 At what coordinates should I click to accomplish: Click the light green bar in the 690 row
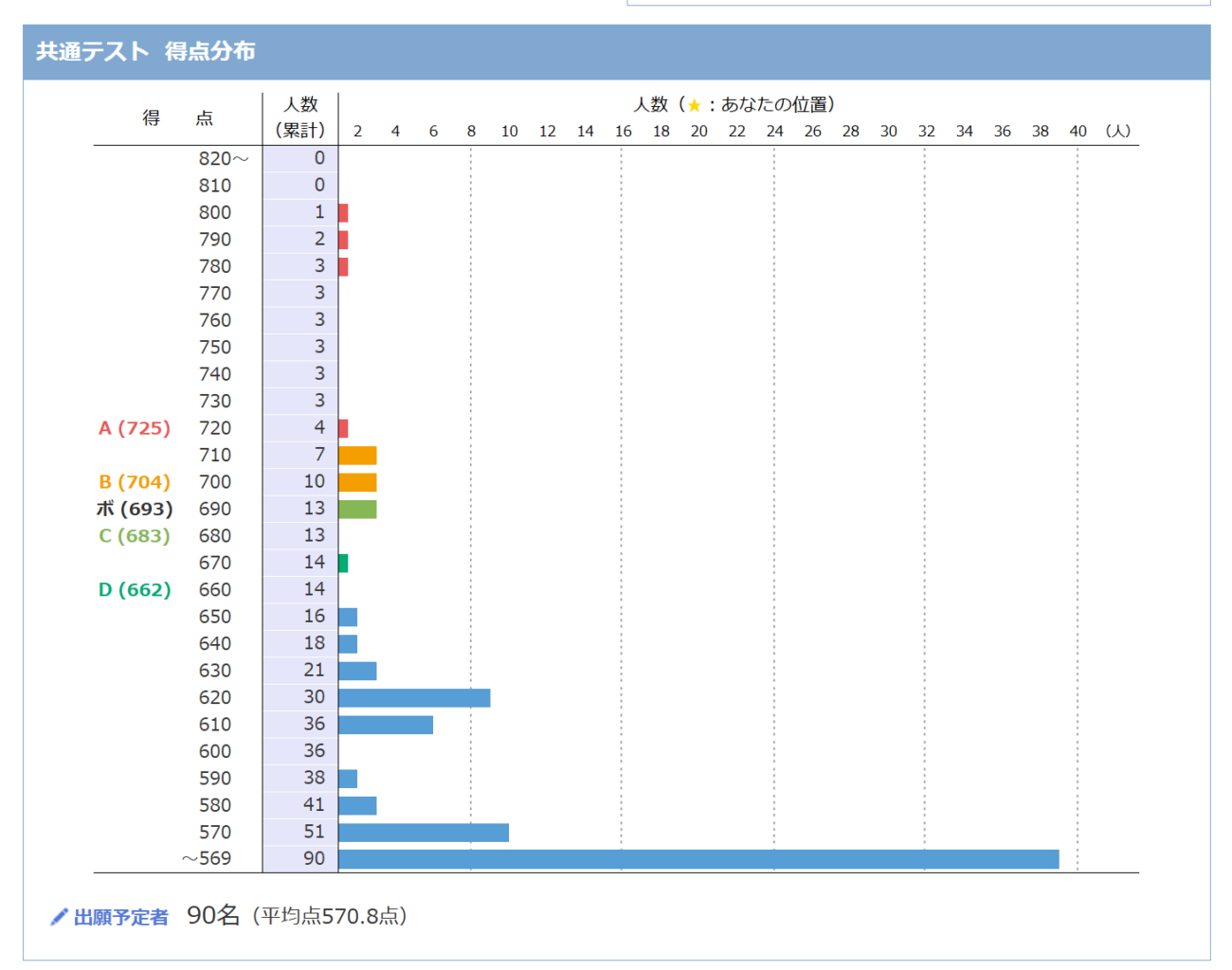357,510
